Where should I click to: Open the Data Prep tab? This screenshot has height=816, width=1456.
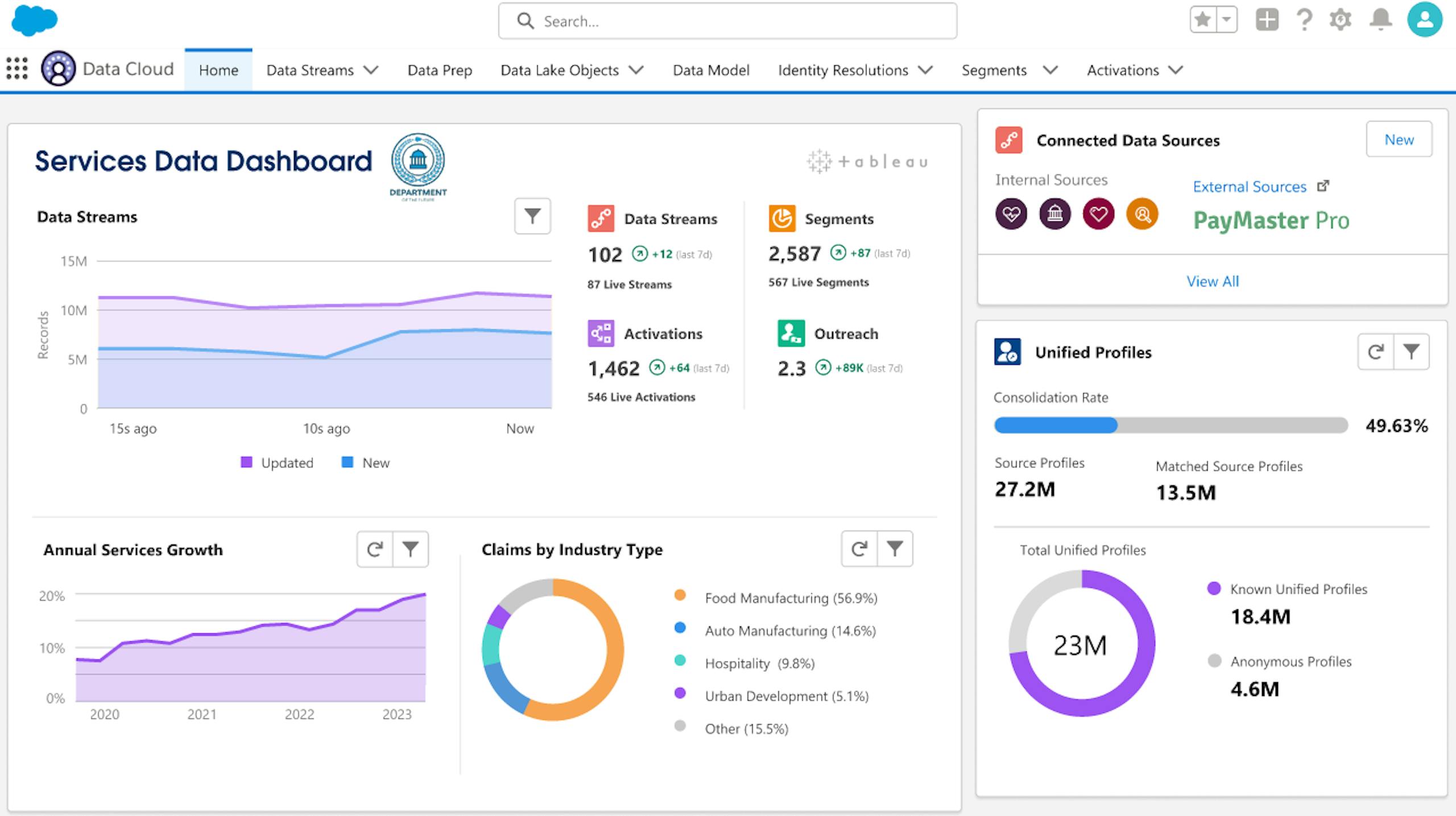440,70
